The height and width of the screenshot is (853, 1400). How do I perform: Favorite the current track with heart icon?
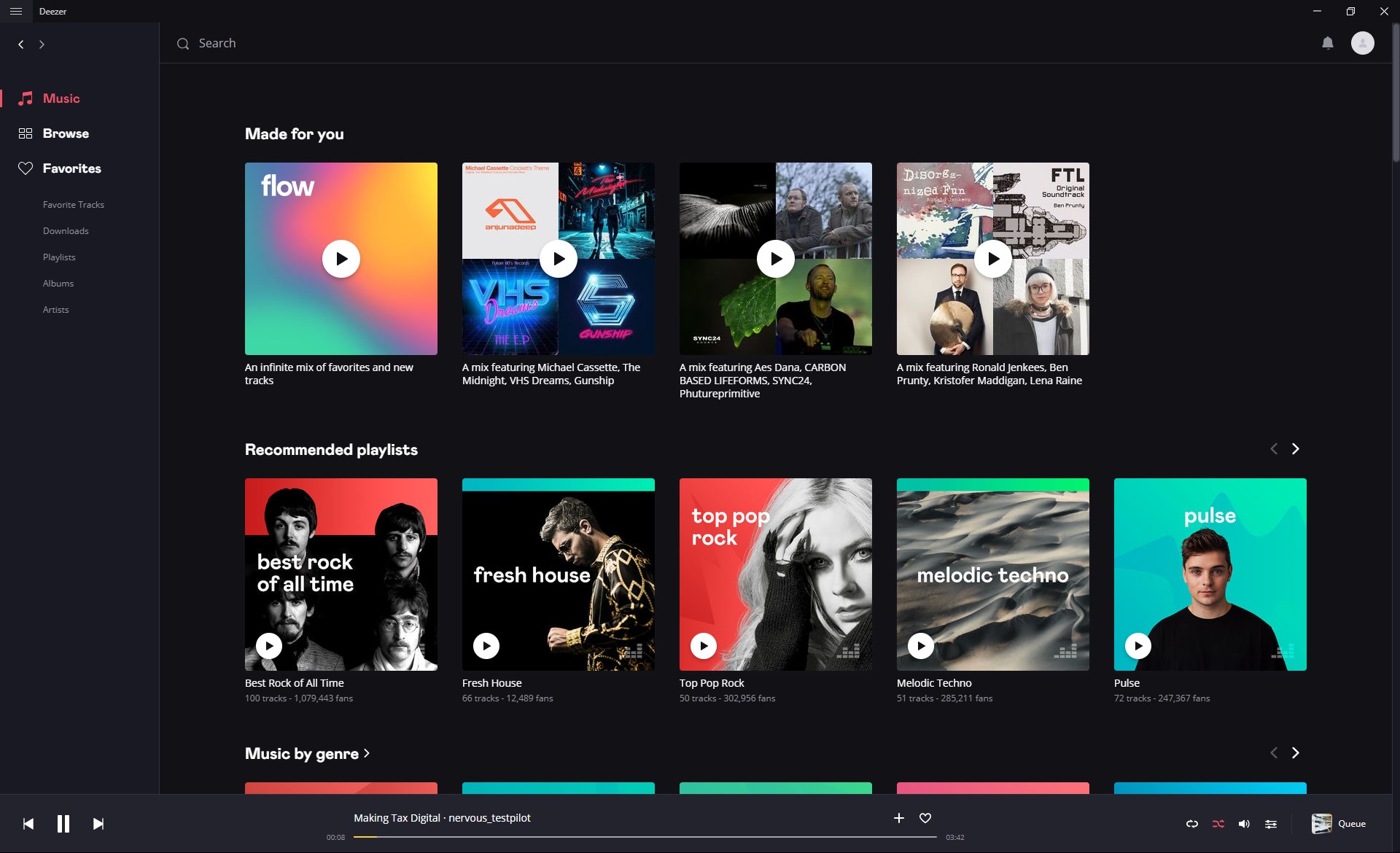point(925,818)
